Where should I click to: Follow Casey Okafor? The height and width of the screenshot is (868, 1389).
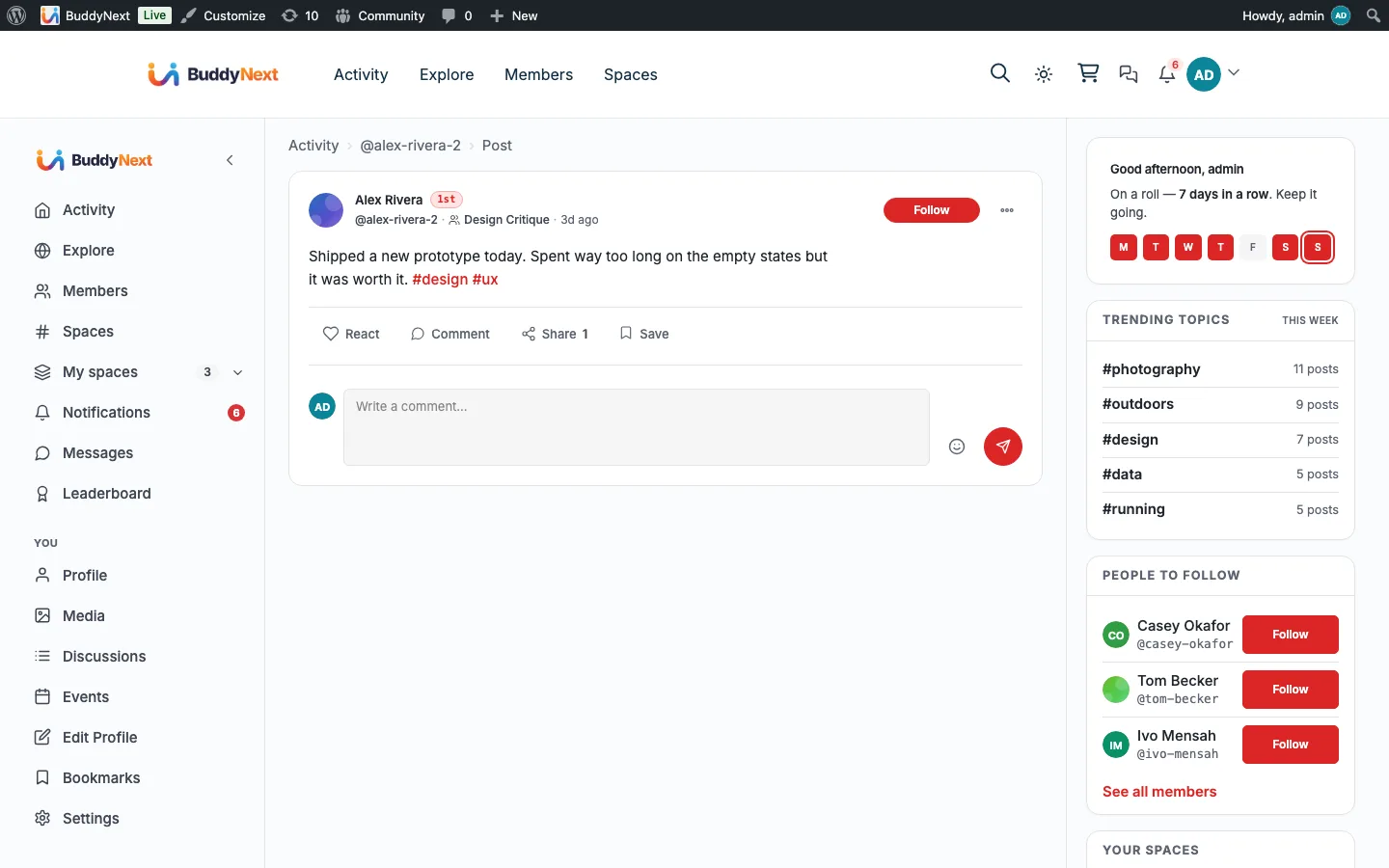[x=1291, y=635]
